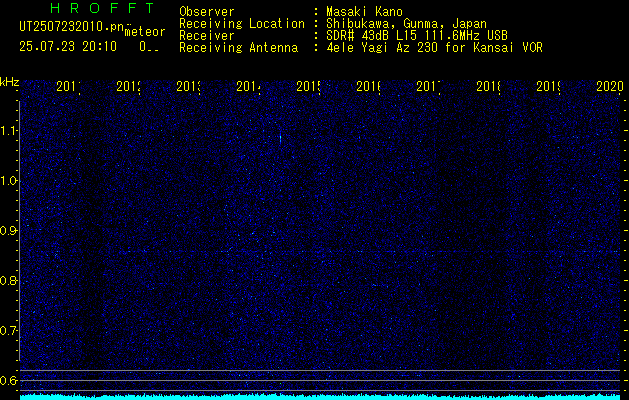Screen dimensions: 629x400
Task: Click the cyan signal level strip at bottom
Action: pyautogui.click(x=320, y=397)
